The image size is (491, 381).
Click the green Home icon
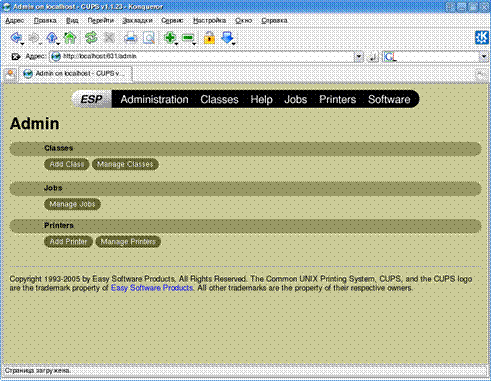(70, 38)
